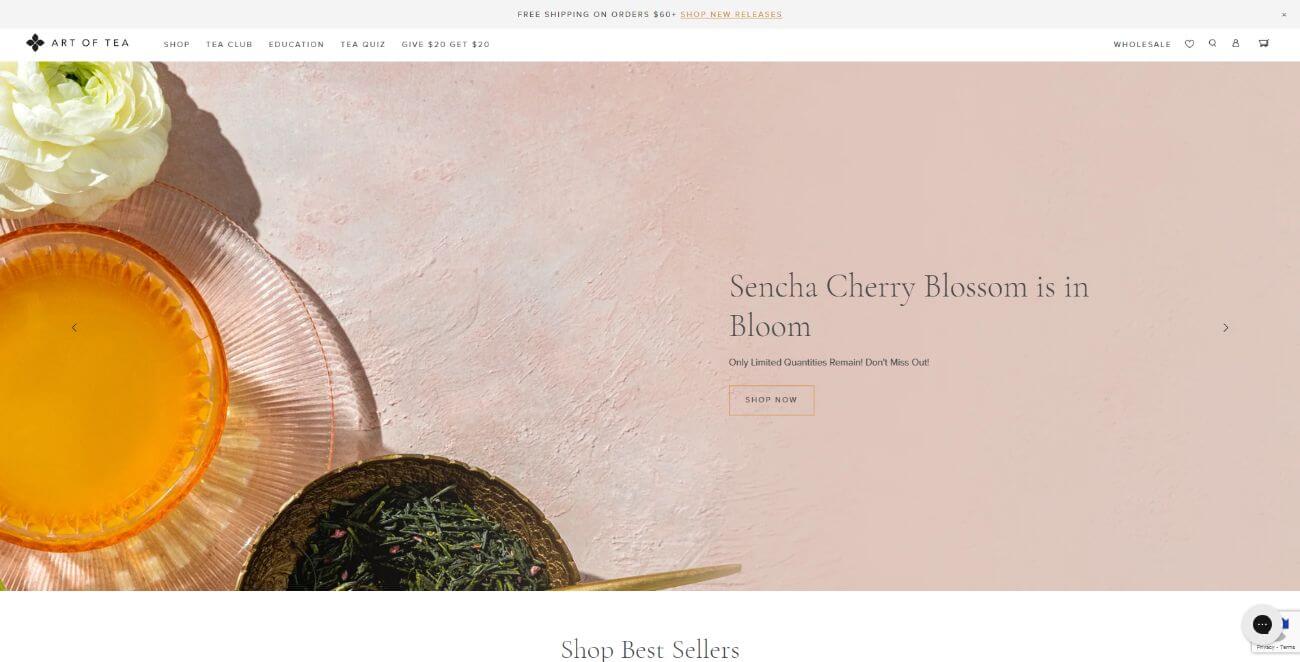The width and height of the screenshot is (1300, 662).
Task: Open the search magnifier icon
Action: coord(1212,43)
